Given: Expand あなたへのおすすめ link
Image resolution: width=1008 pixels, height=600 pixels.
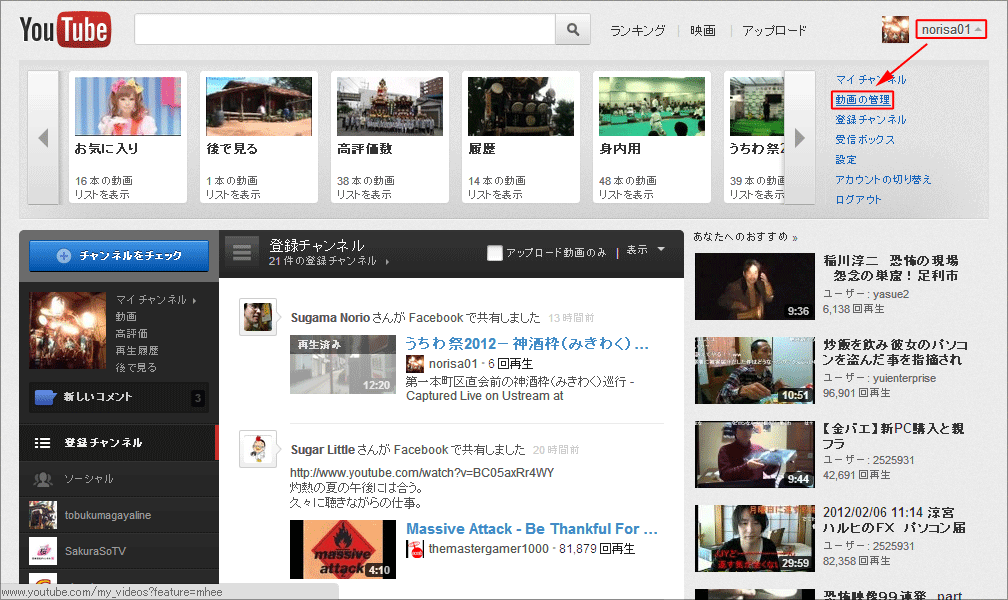Looking at the screenshot, I should 746,237.
